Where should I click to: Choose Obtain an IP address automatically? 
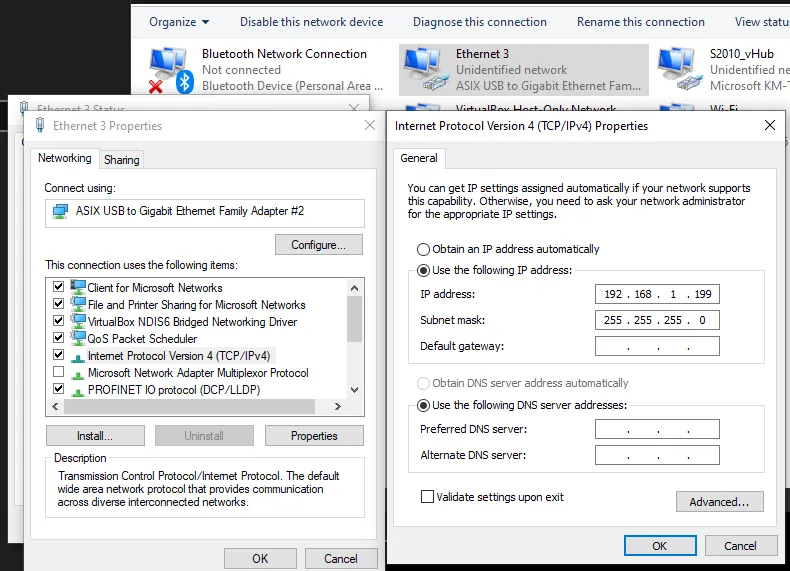click(424, 249)
